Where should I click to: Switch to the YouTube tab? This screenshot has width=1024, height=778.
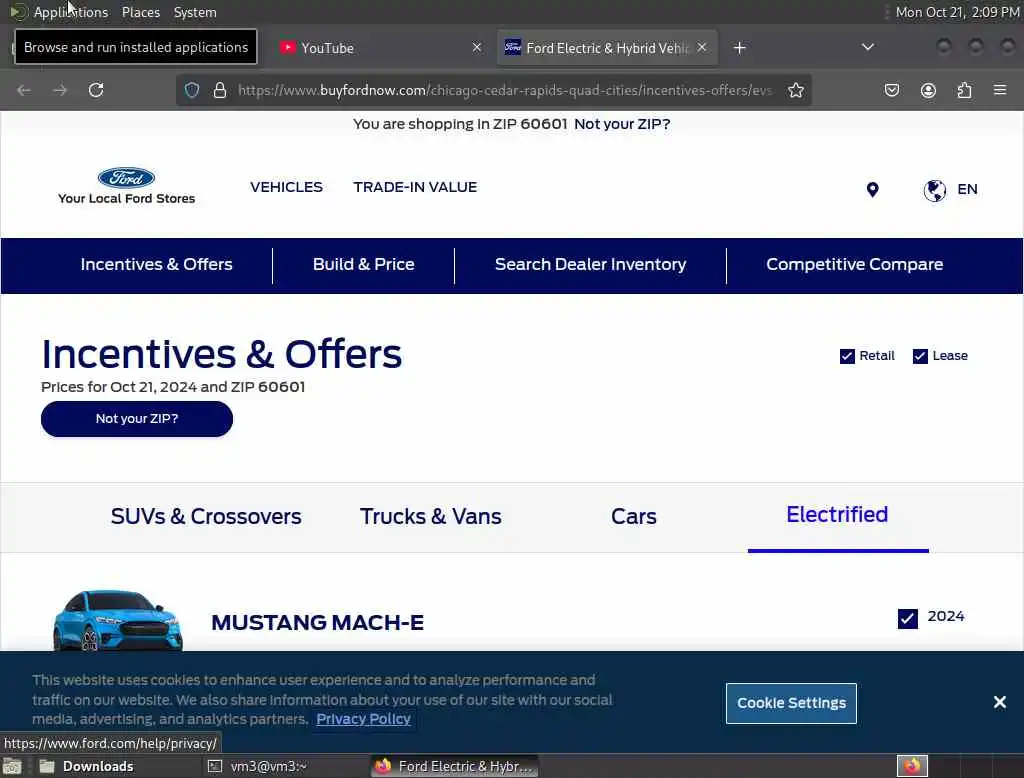coord(380,48)
